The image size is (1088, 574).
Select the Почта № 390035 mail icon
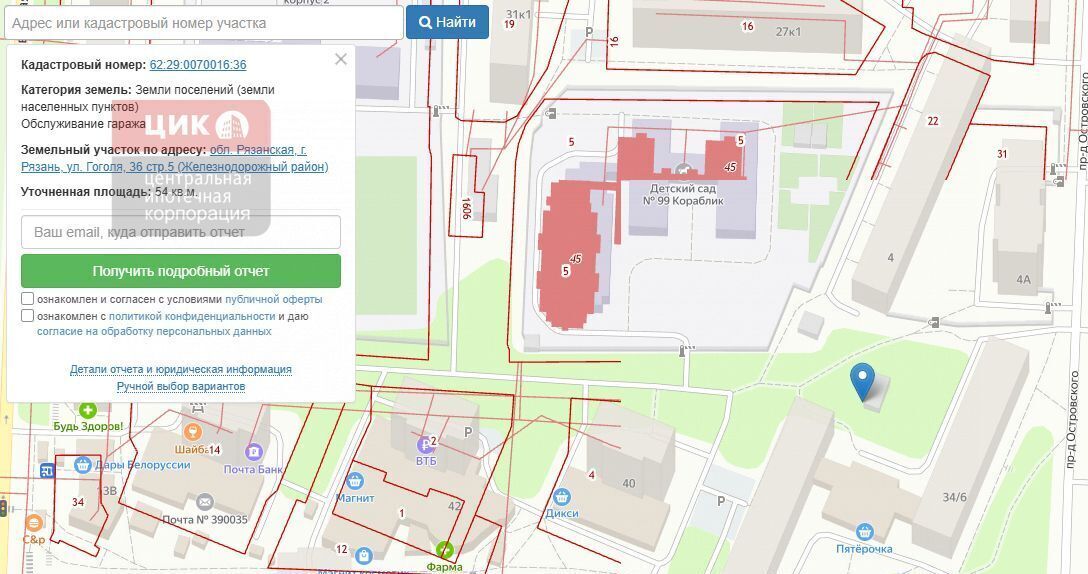point(204,502)
